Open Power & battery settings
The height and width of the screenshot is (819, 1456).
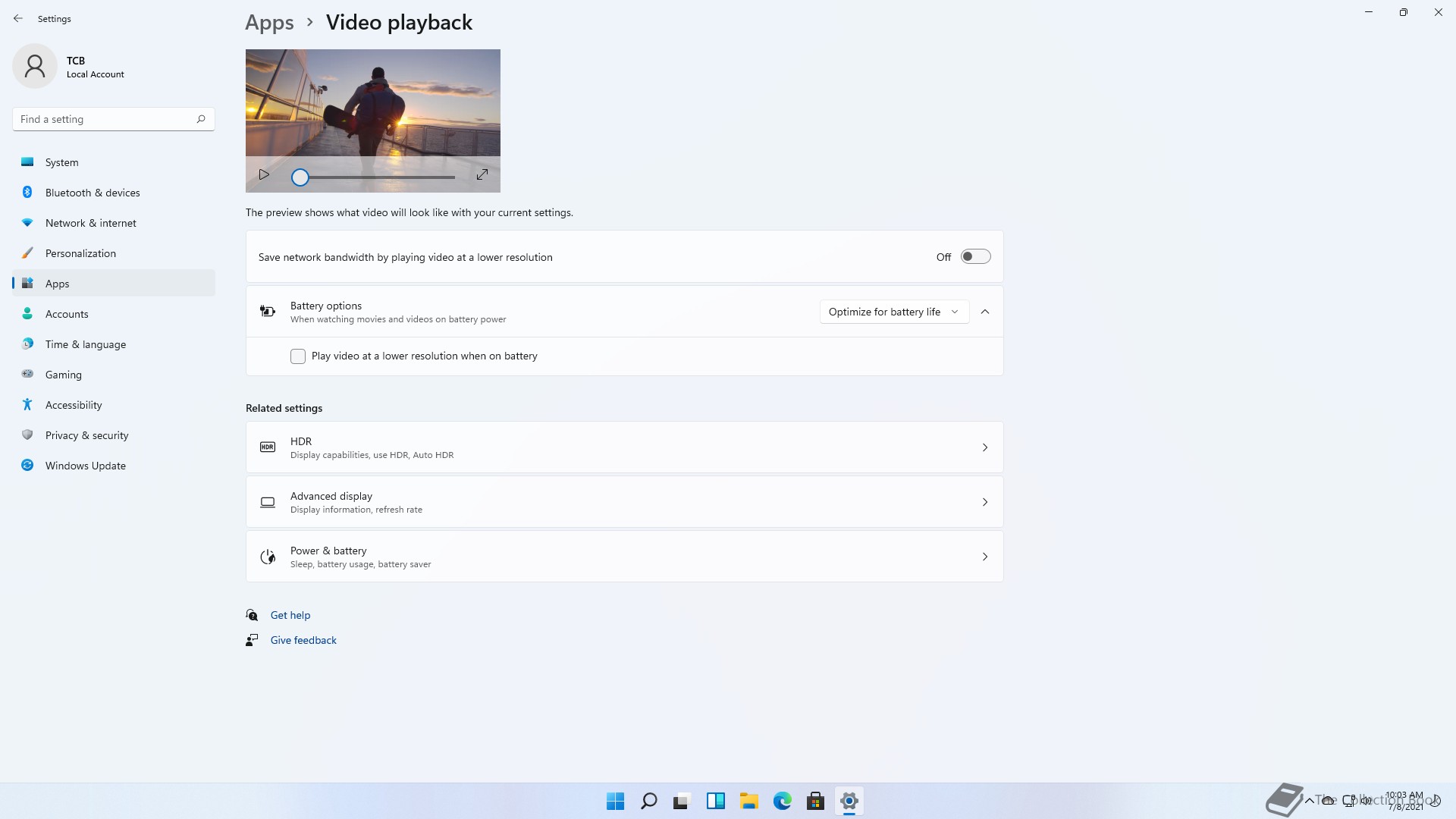point(624,557)
